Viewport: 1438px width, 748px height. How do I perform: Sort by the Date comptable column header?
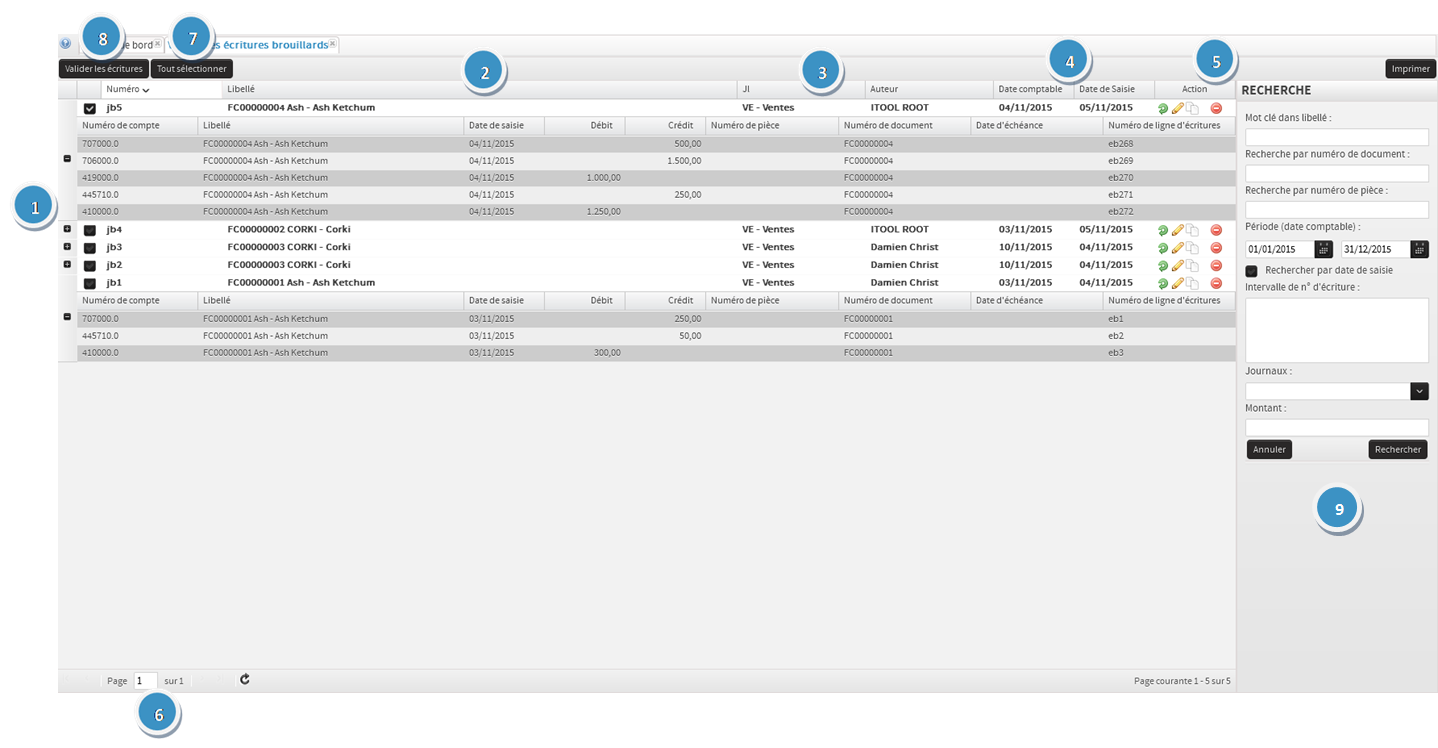pos(1030,89)
